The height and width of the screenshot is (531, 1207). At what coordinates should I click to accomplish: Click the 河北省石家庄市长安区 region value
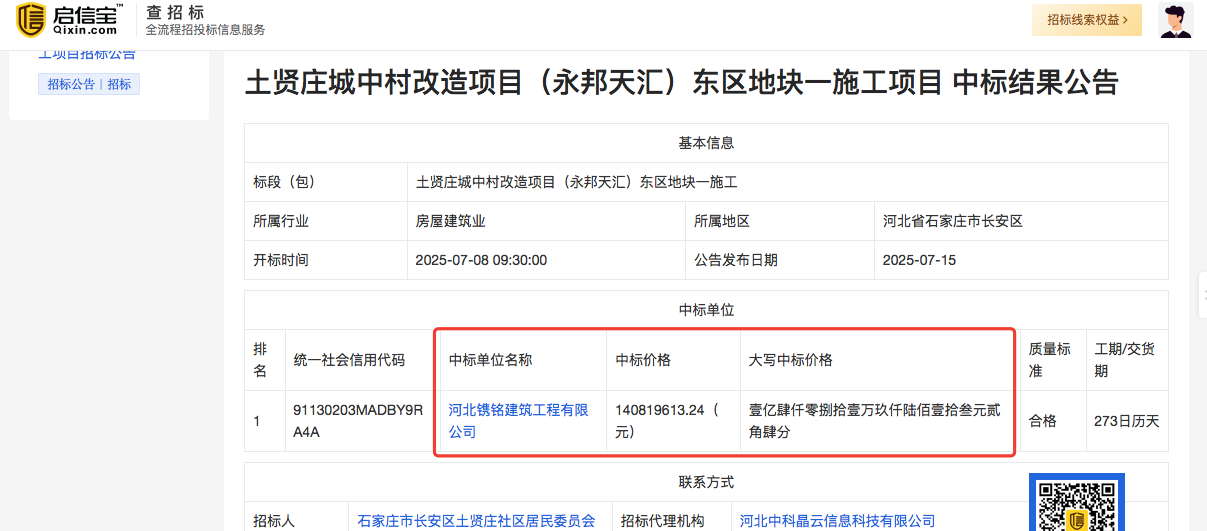952,221
